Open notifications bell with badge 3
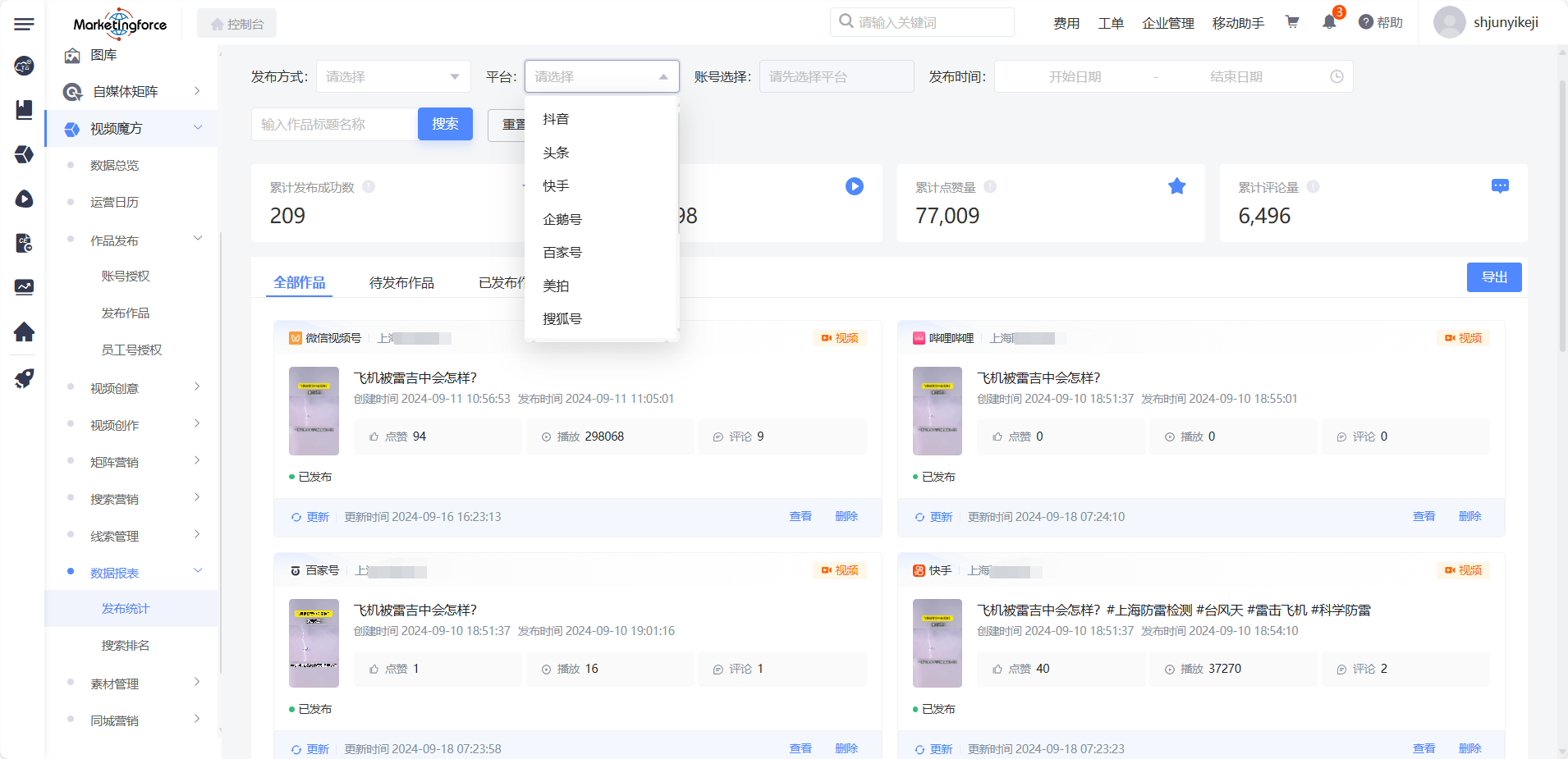 [x=1329, y=22]
